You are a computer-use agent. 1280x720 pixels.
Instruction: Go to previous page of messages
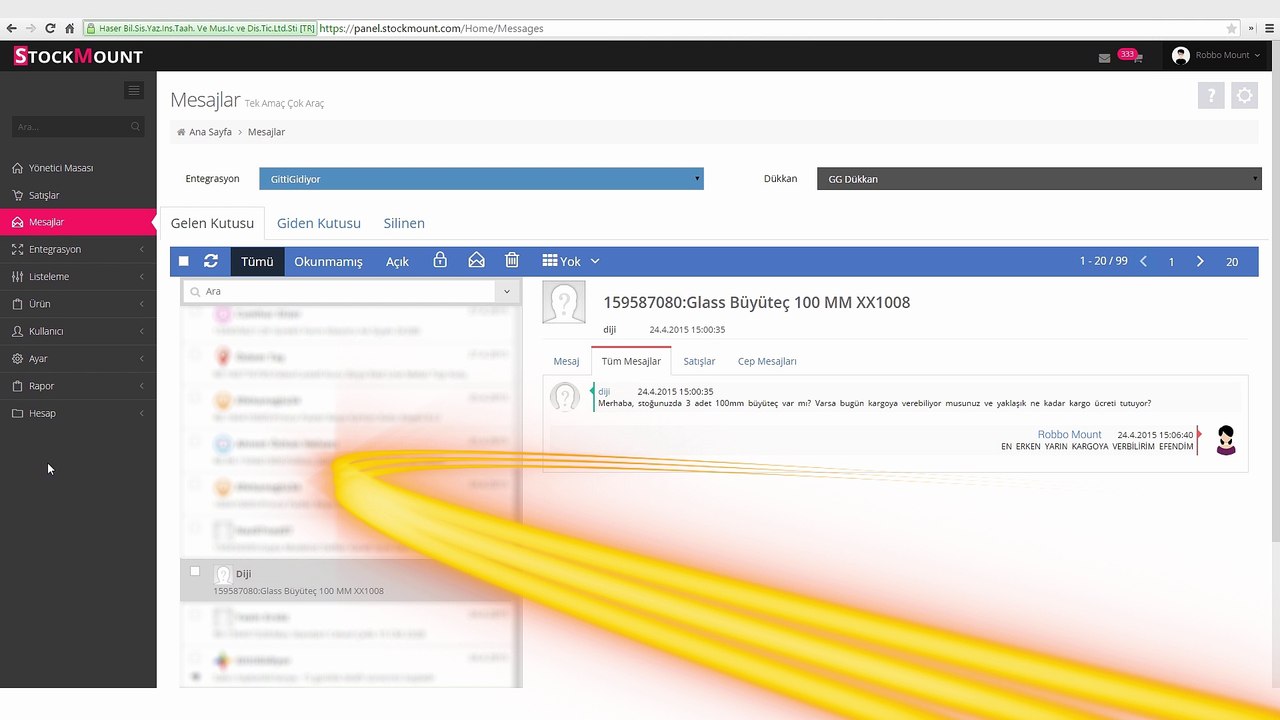tap(1144, 261)
